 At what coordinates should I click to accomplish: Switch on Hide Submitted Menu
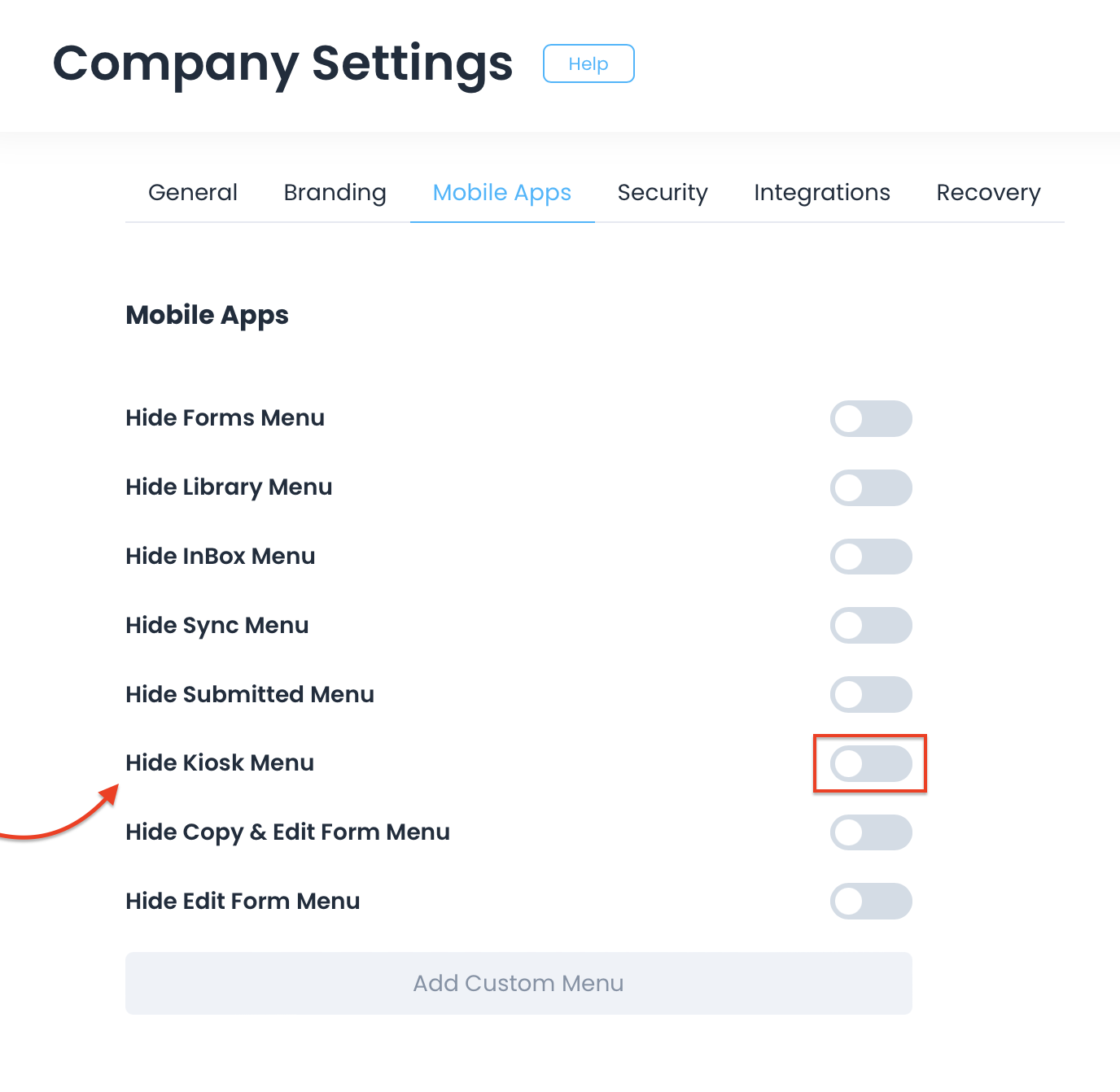point(870,695)
